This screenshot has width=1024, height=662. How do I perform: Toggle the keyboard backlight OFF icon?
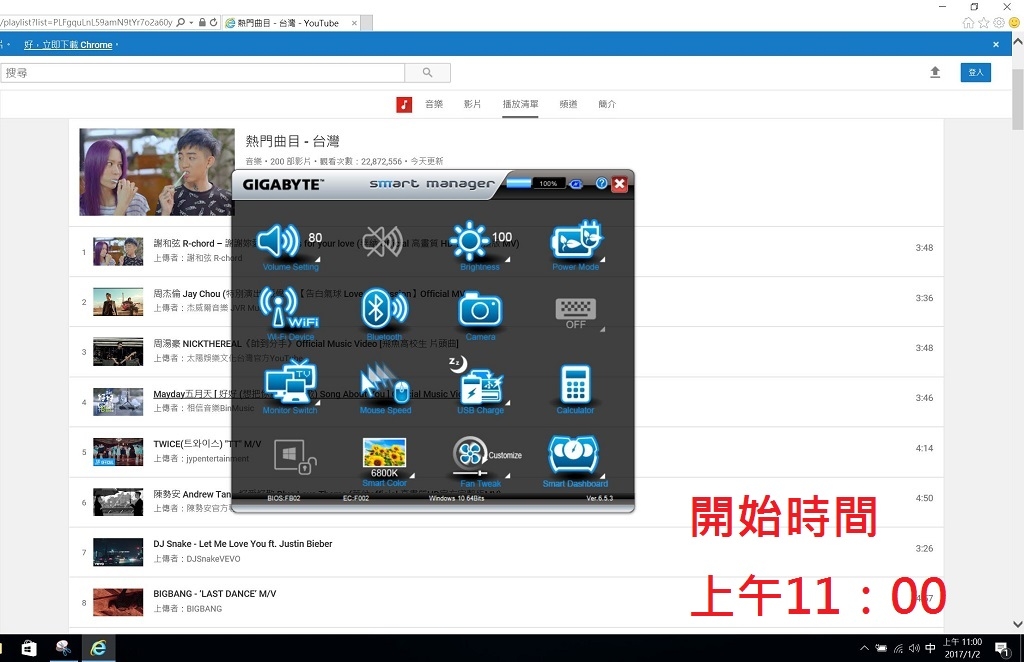point(575,313)
